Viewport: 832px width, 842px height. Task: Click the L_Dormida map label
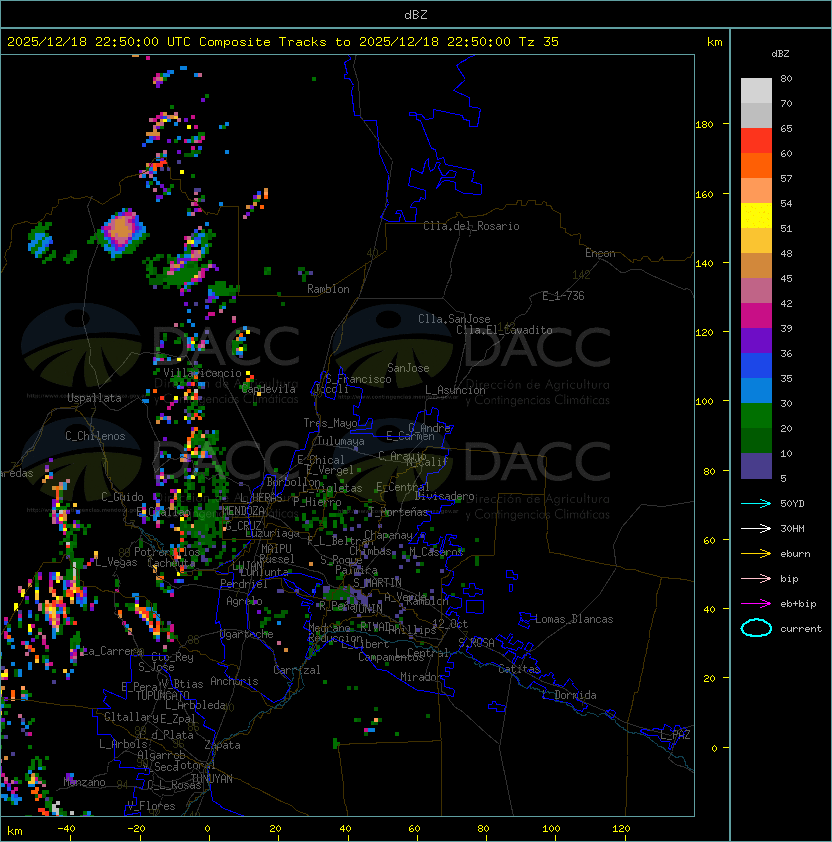569,695
